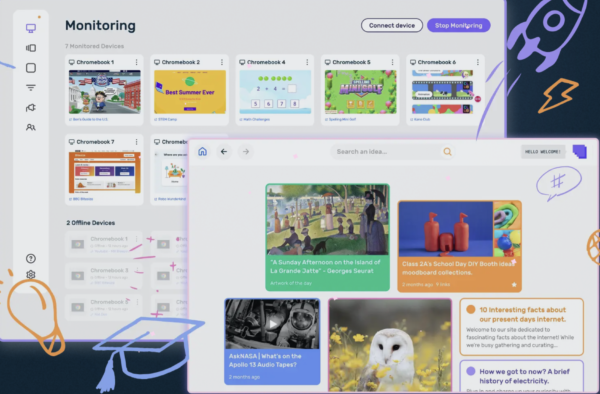Click the Artwork of the day label
The image size is (600, 394).
(x=291, y=283)
